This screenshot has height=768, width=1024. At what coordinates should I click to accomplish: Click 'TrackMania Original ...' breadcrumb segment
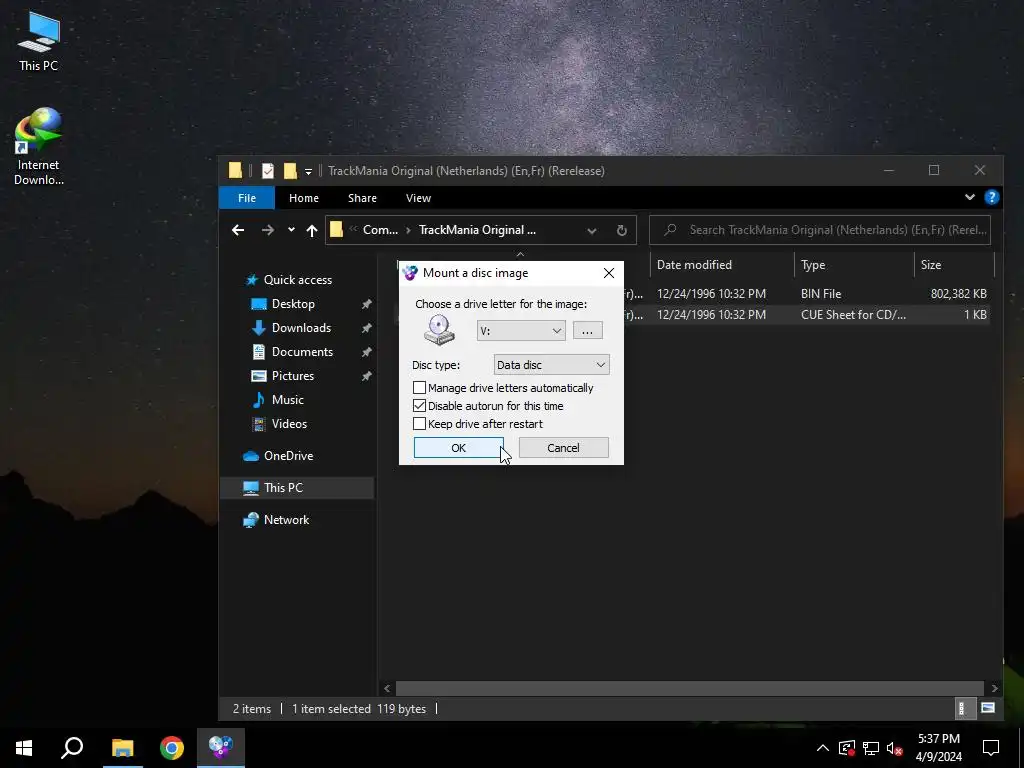[477, 230]
